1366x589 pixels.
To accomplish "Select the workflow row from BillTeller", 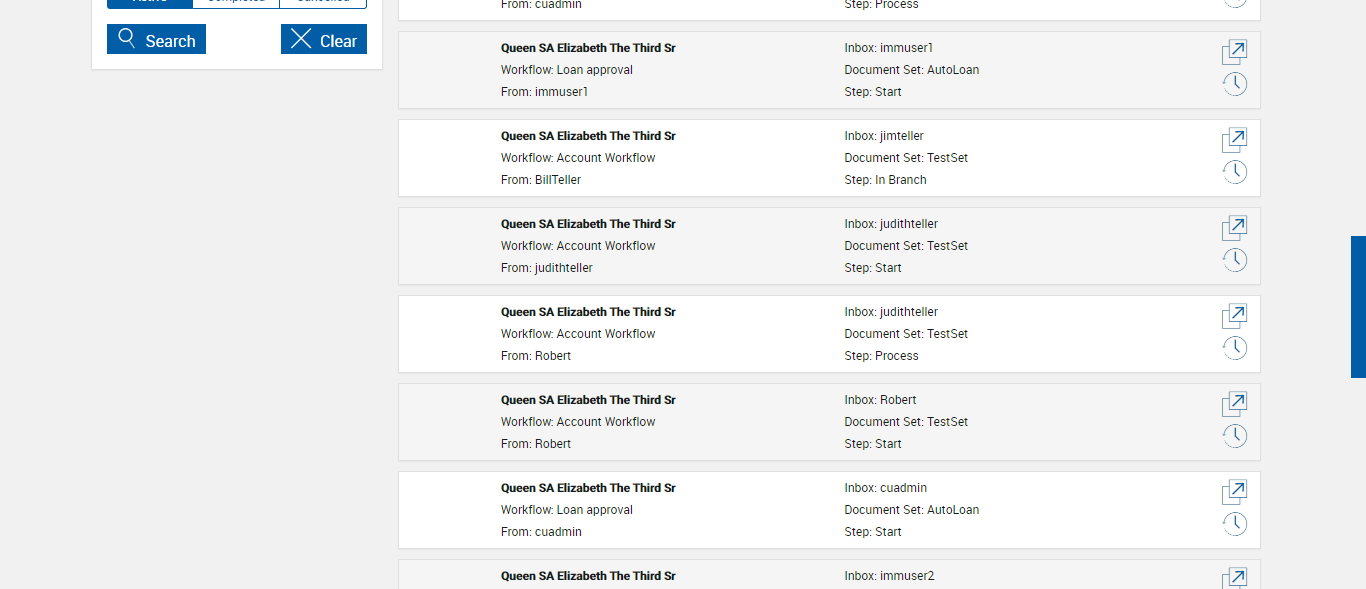I will pos(760,158).
